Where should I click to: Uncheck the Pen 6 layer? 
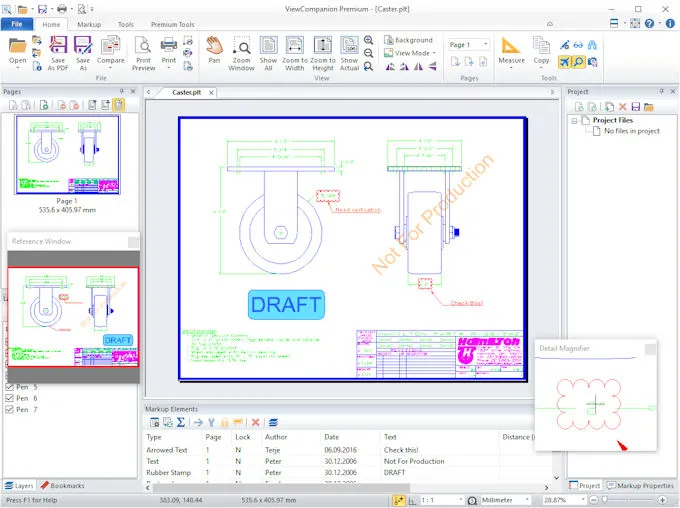pyautogui.click(x=11, y=398)
